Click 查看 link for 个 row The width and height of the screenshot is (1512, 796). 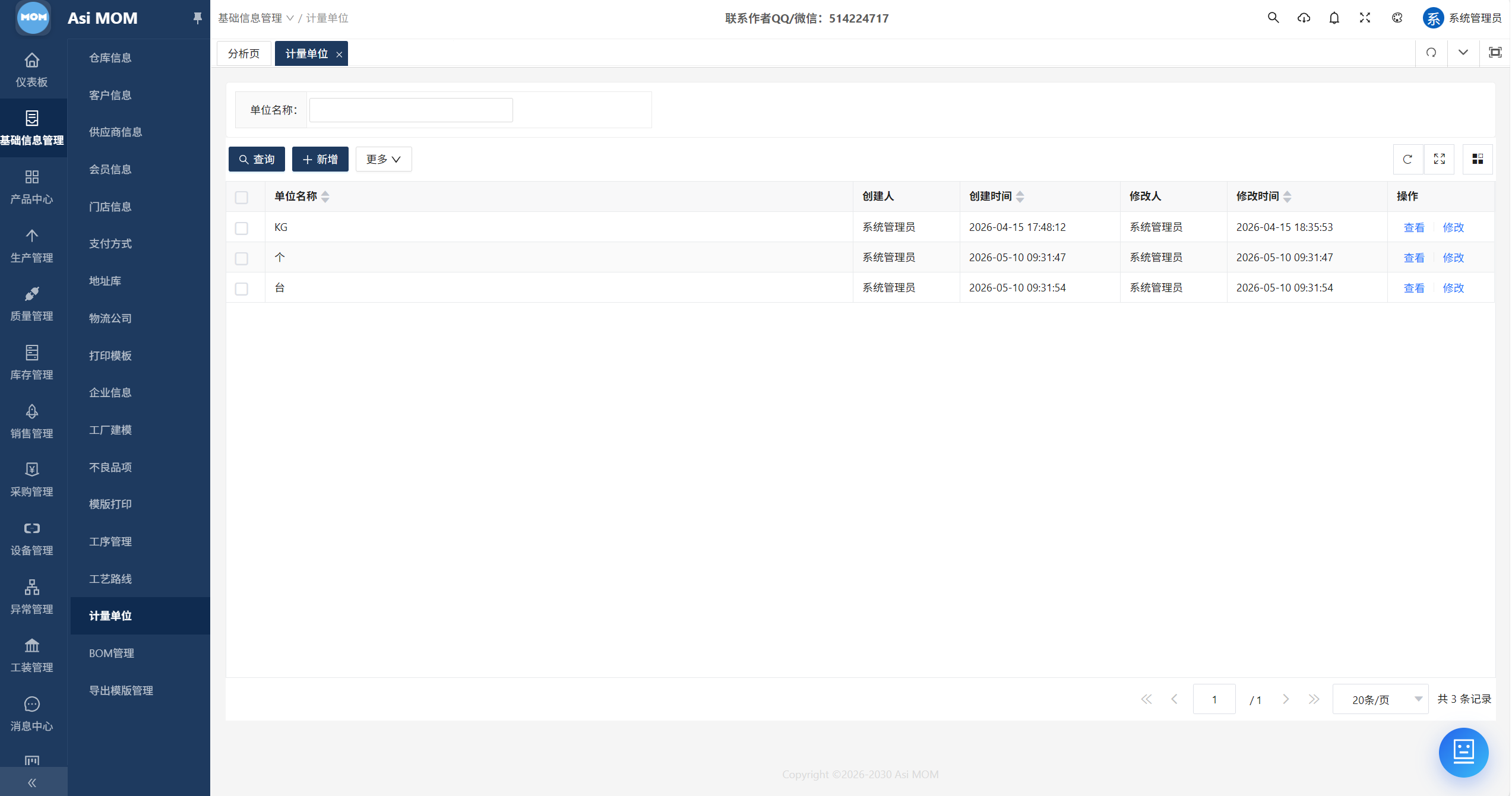[x=1413, y=258]
